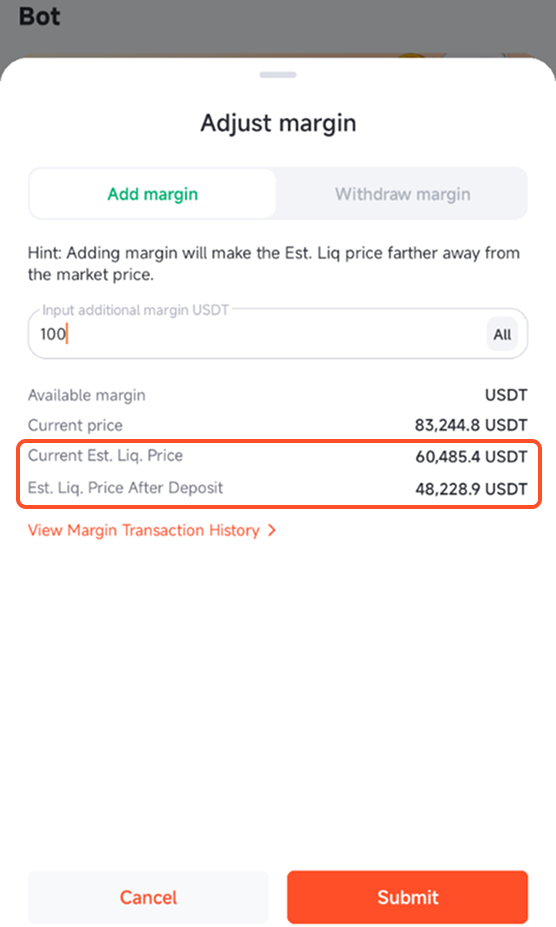This screenshot has width=556, height=927.
Task: Click the Est. Liq. Price After Deposit label
Action: click(x=125, y=488)
